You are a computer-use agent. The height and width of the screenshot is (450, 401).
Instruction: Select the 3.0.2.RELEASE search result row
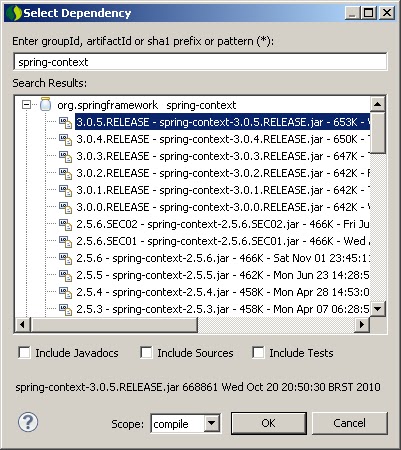(222, 173)
